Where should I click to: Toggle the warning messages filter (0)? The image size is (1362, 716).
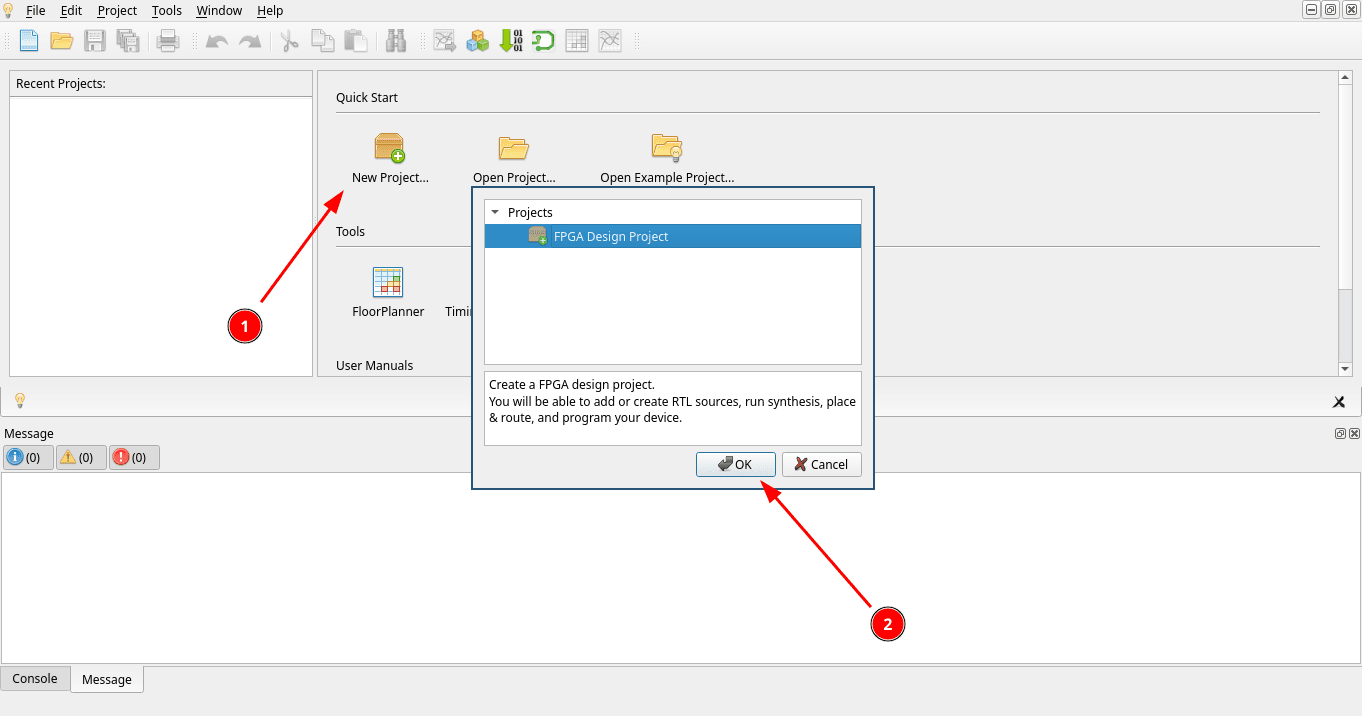(81, 458)
